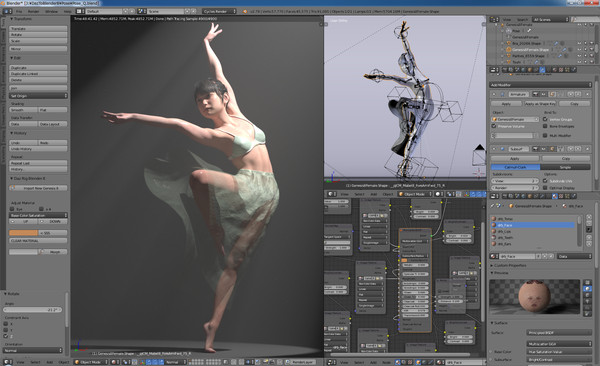Image resolution: width=600 pixels, height=366 pixels.
Task: Open the Texture checker tab in upper properties header
Action: click(561, 70)
